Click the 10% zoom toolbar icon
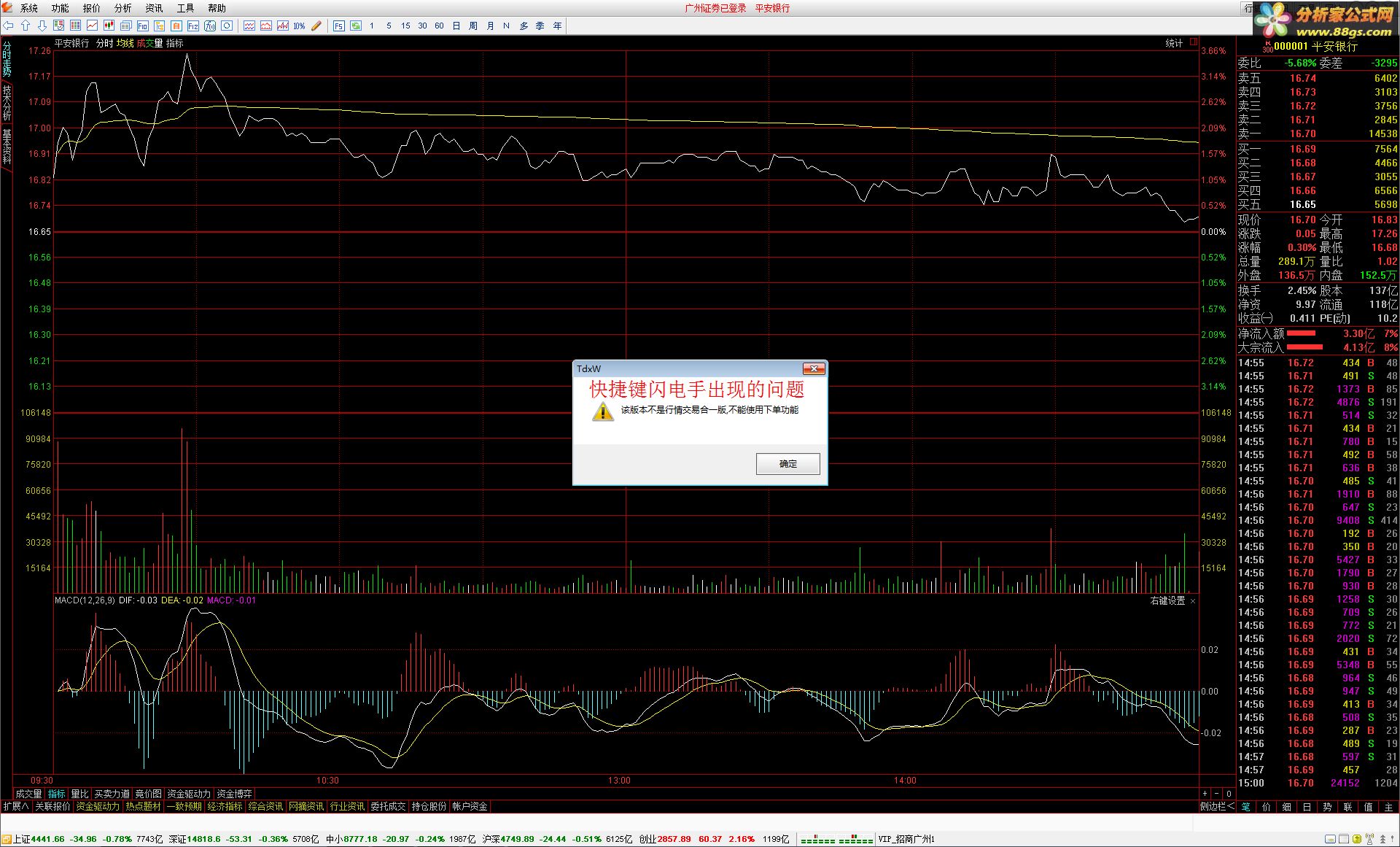The height and width of the screenshot is (847, 1400). 299,26
